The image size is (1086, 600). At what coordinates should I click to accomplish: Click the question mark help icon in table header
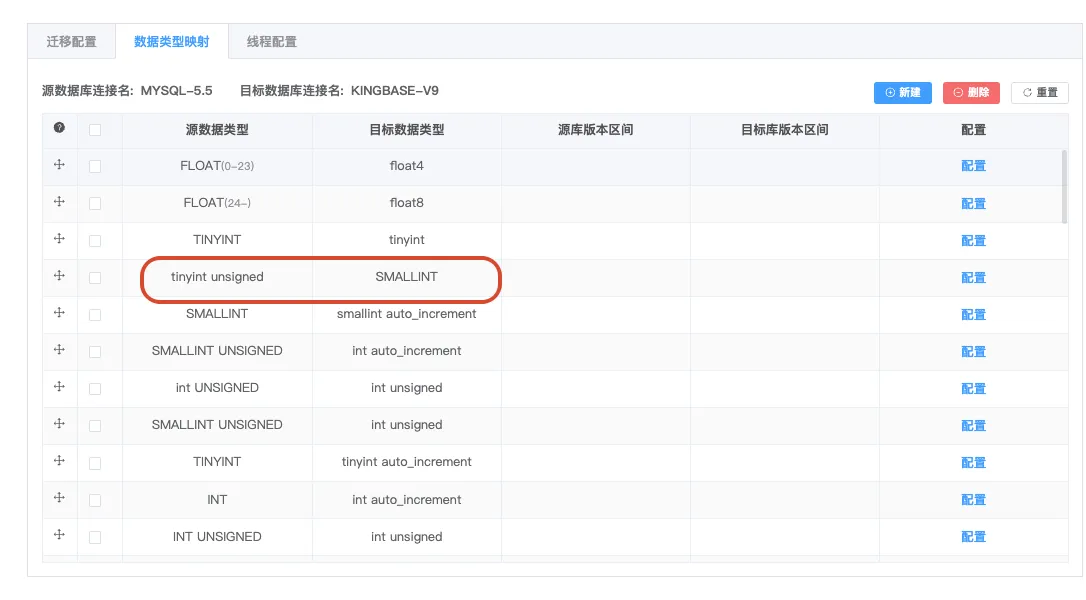[60, 127]
